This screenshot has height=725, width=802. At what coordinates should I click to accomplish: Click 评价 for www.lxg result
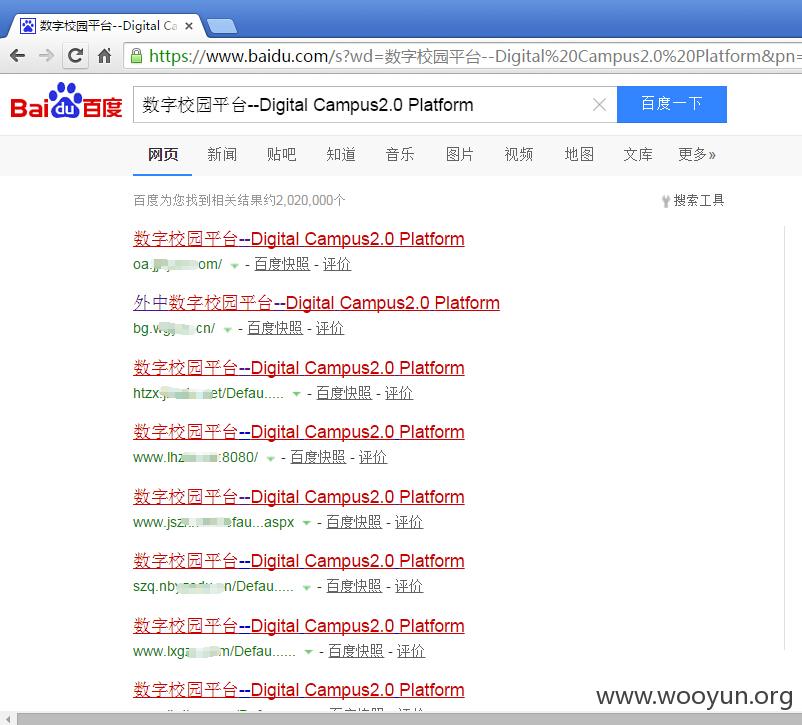pos(410,651)
